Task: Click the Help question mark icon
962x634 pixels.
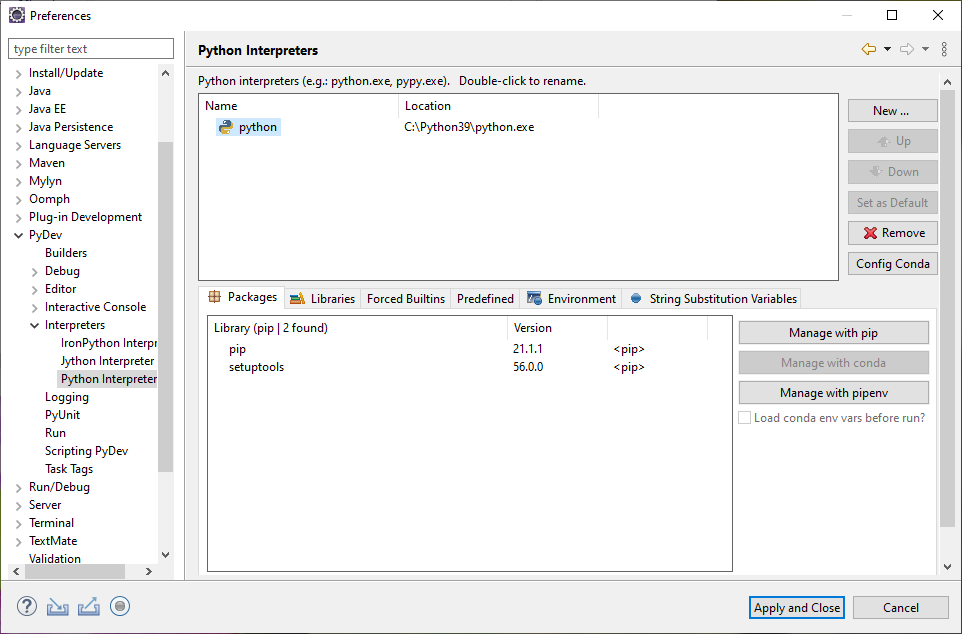Action: [x=25, y=606]
